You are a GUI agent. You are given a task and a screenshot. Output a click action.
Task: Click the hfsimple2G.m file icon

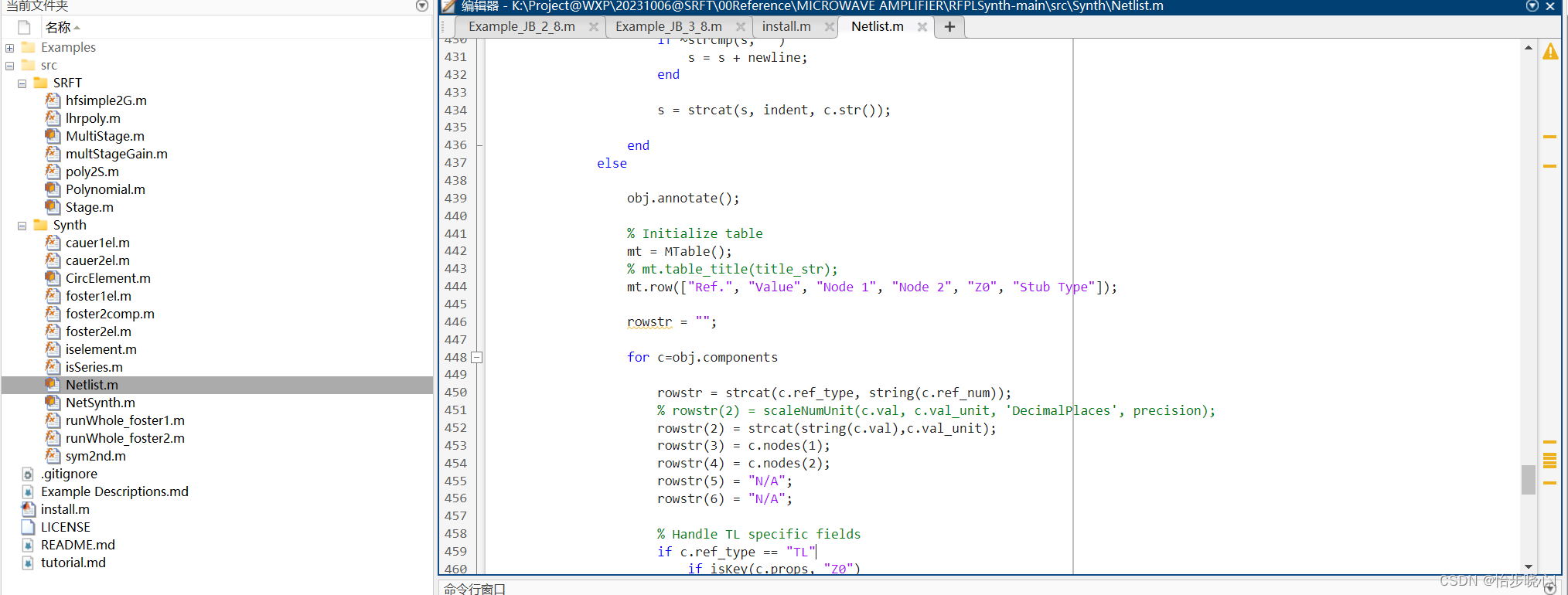(53, 100)
